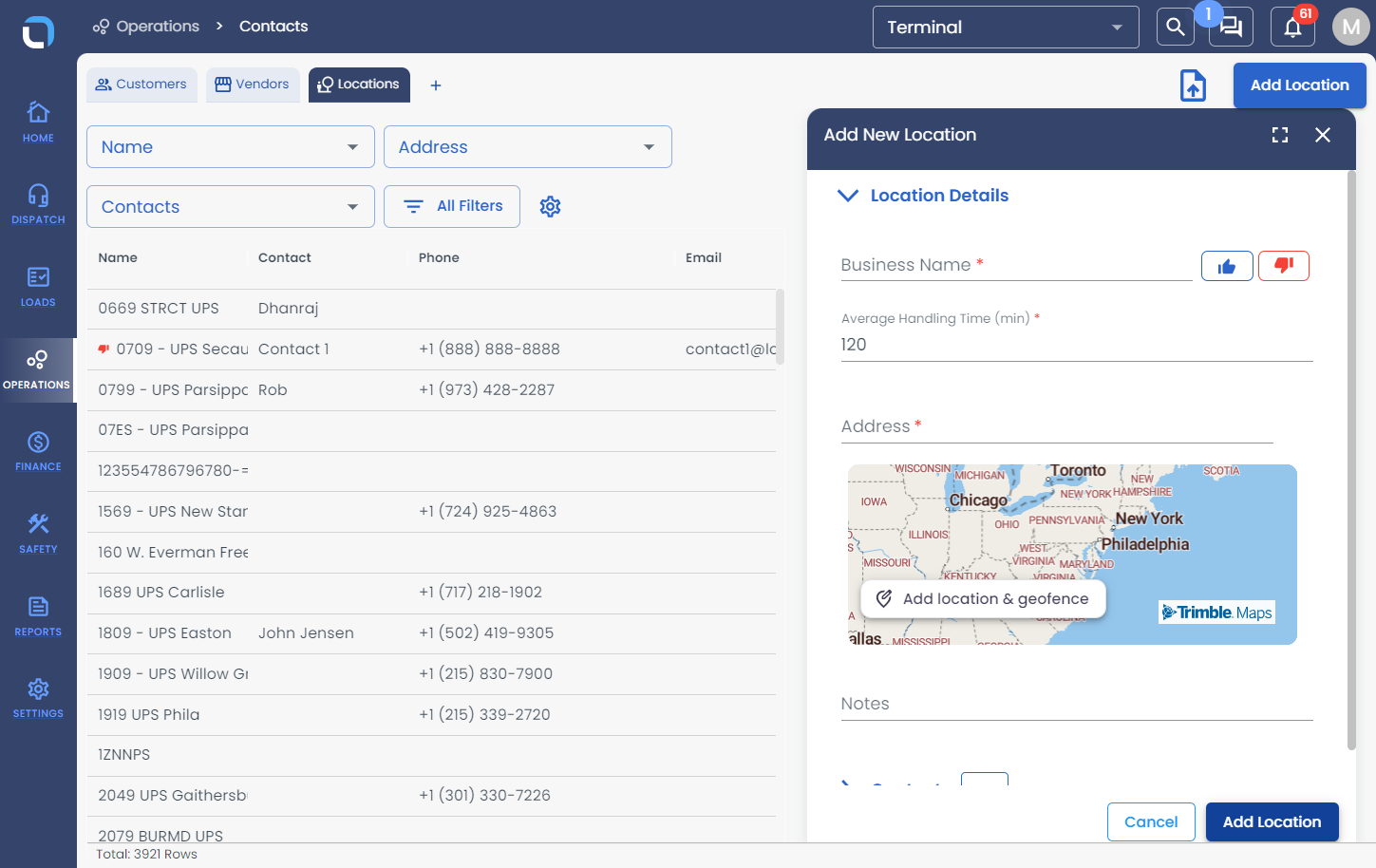Select the thumbs down rating toggle

point(1284,266)
